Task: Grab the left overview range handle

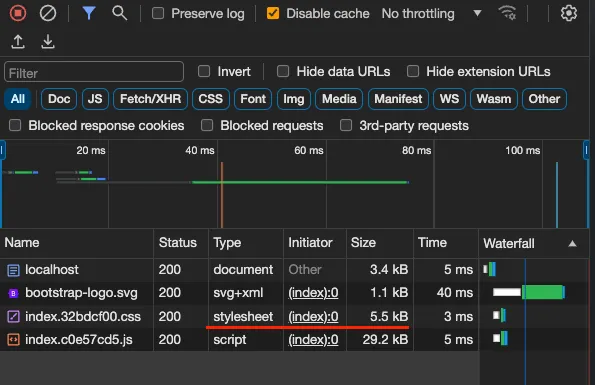Action: tap(2, 150)
